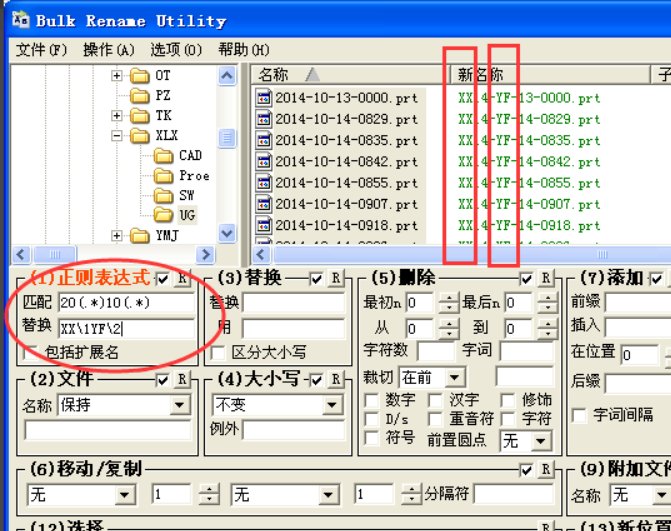Click the 分隔符 input field

coord(514,495)
